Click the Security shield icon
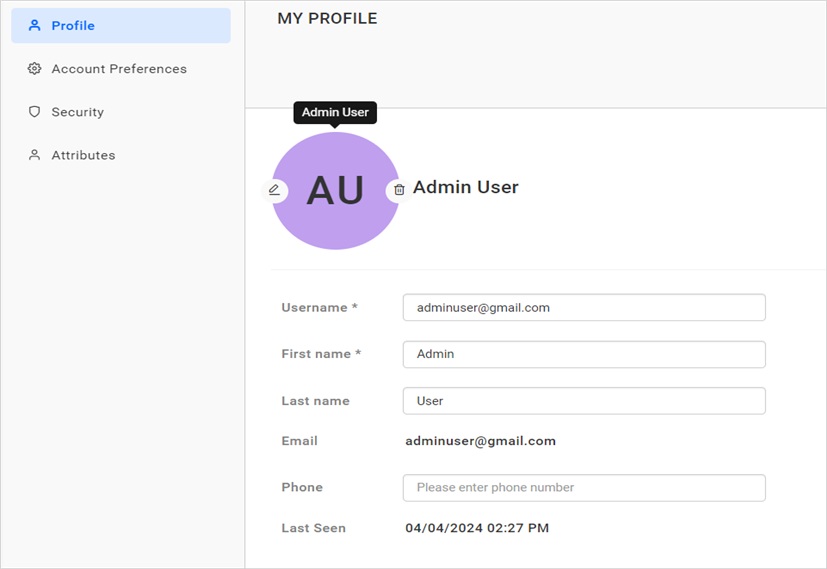This screenshot has width=827, height=569. coord(34,112)
